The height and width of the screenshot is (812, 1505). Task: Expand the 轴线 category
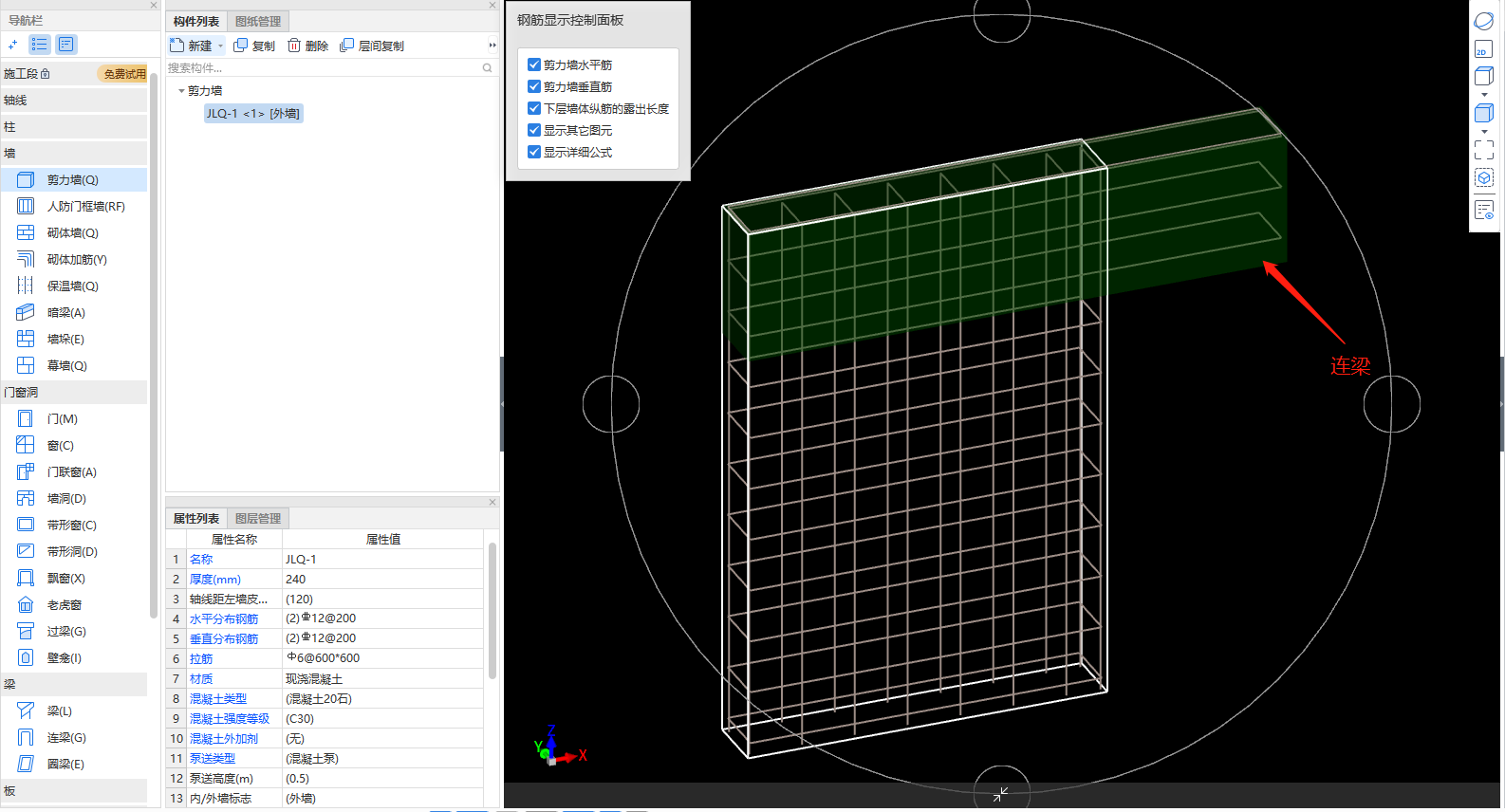tap(74, 100)
